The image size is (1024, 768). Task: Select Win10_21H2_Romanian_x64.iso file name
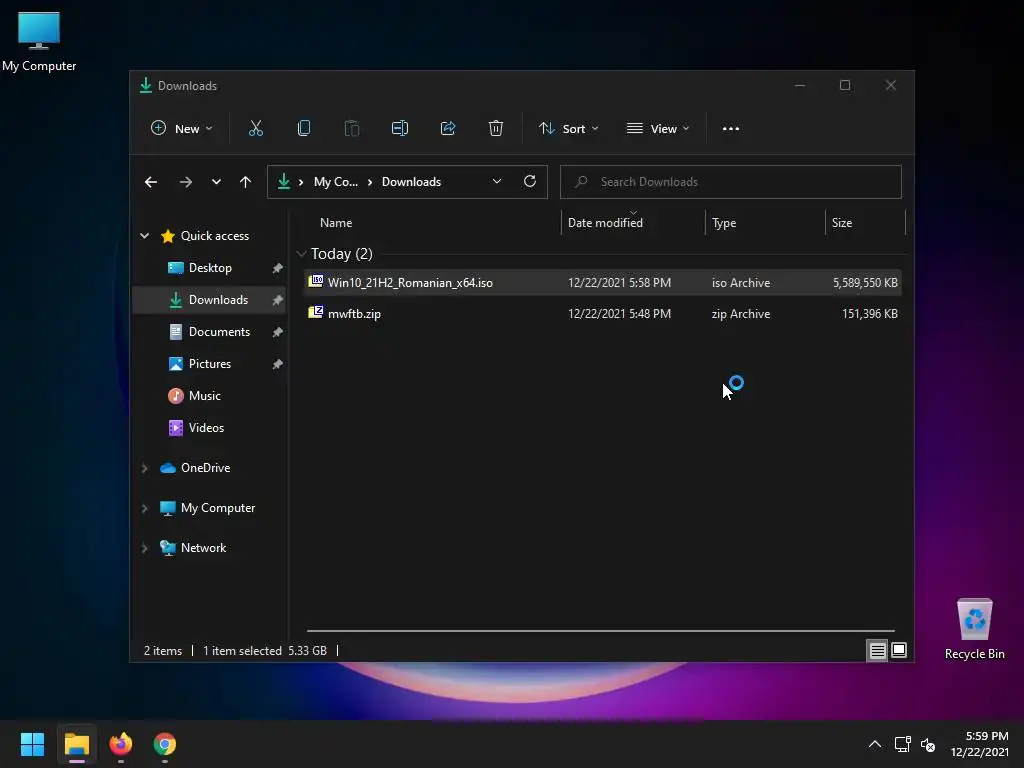[x=410, y=283]
